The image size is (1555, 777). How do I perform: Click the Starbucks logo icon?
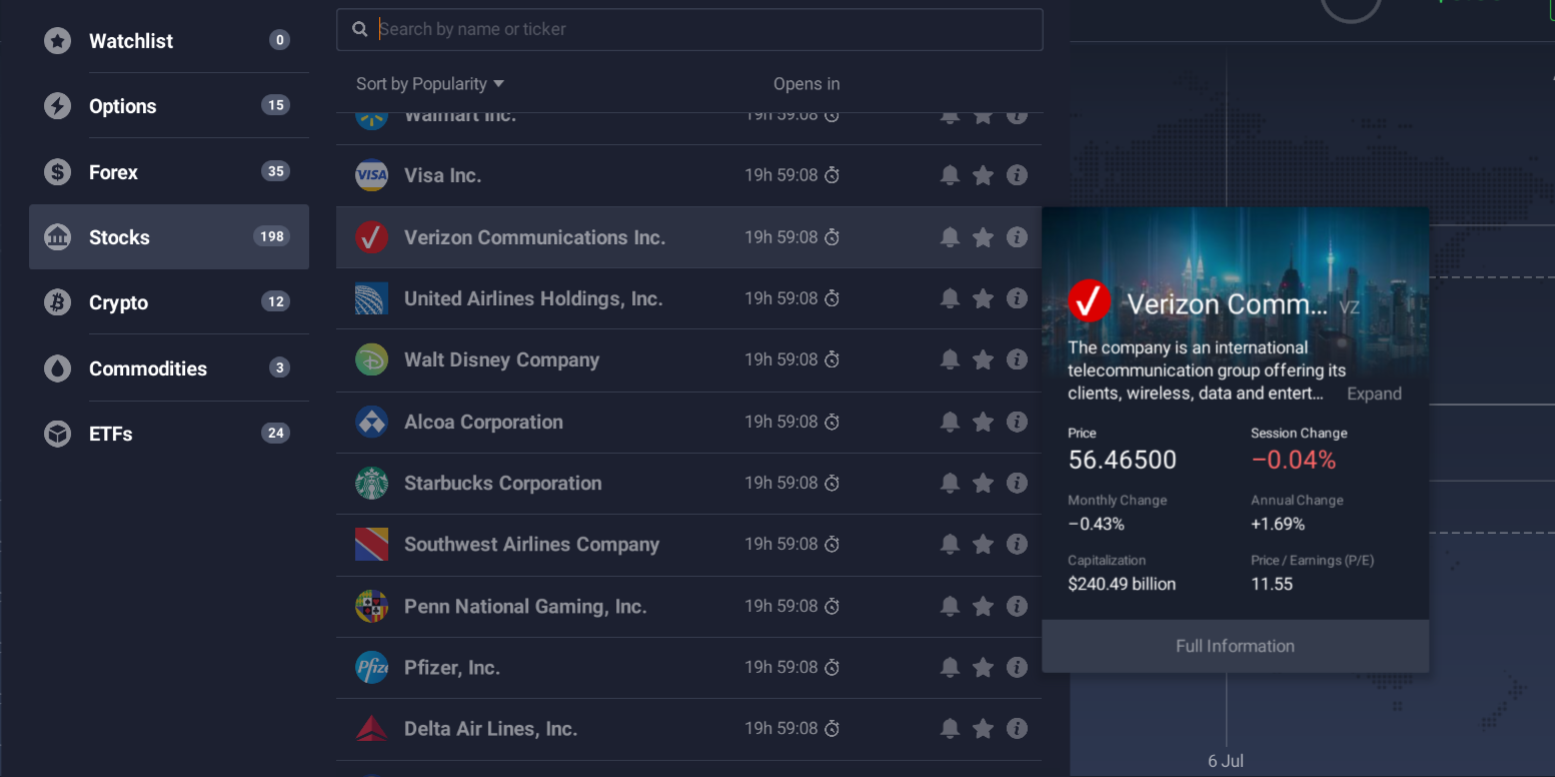coord(372,483)
